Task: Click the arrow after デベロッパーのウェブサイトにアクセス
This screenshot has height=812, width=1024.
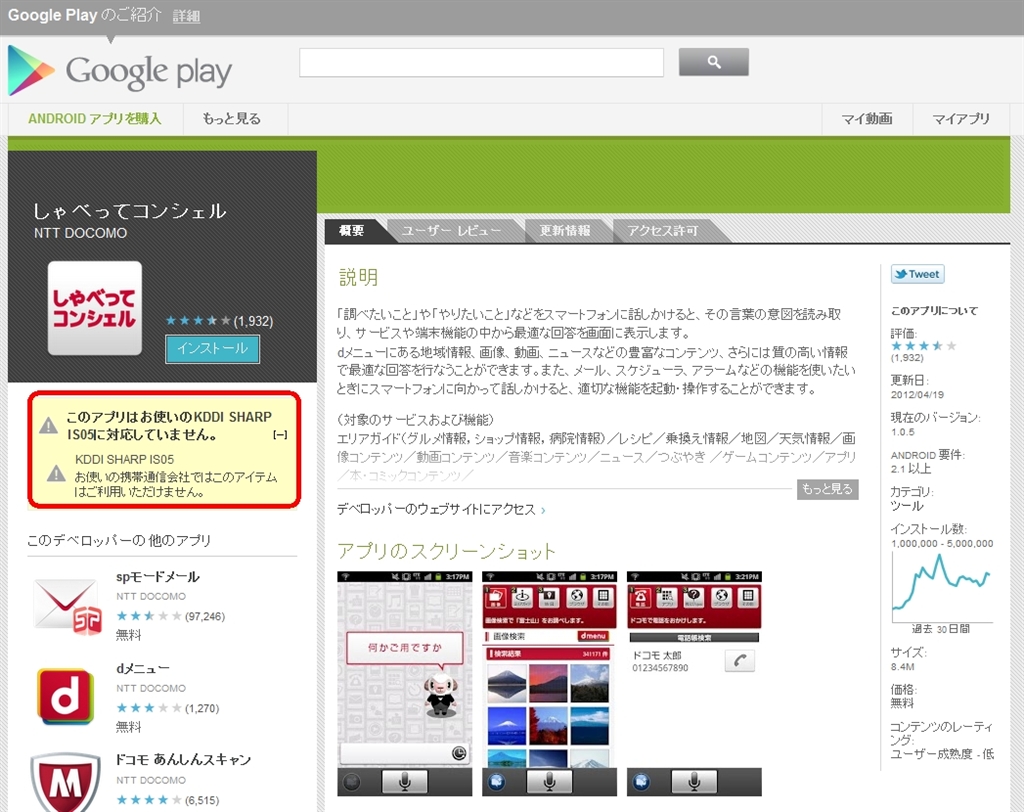Action: 543,510
